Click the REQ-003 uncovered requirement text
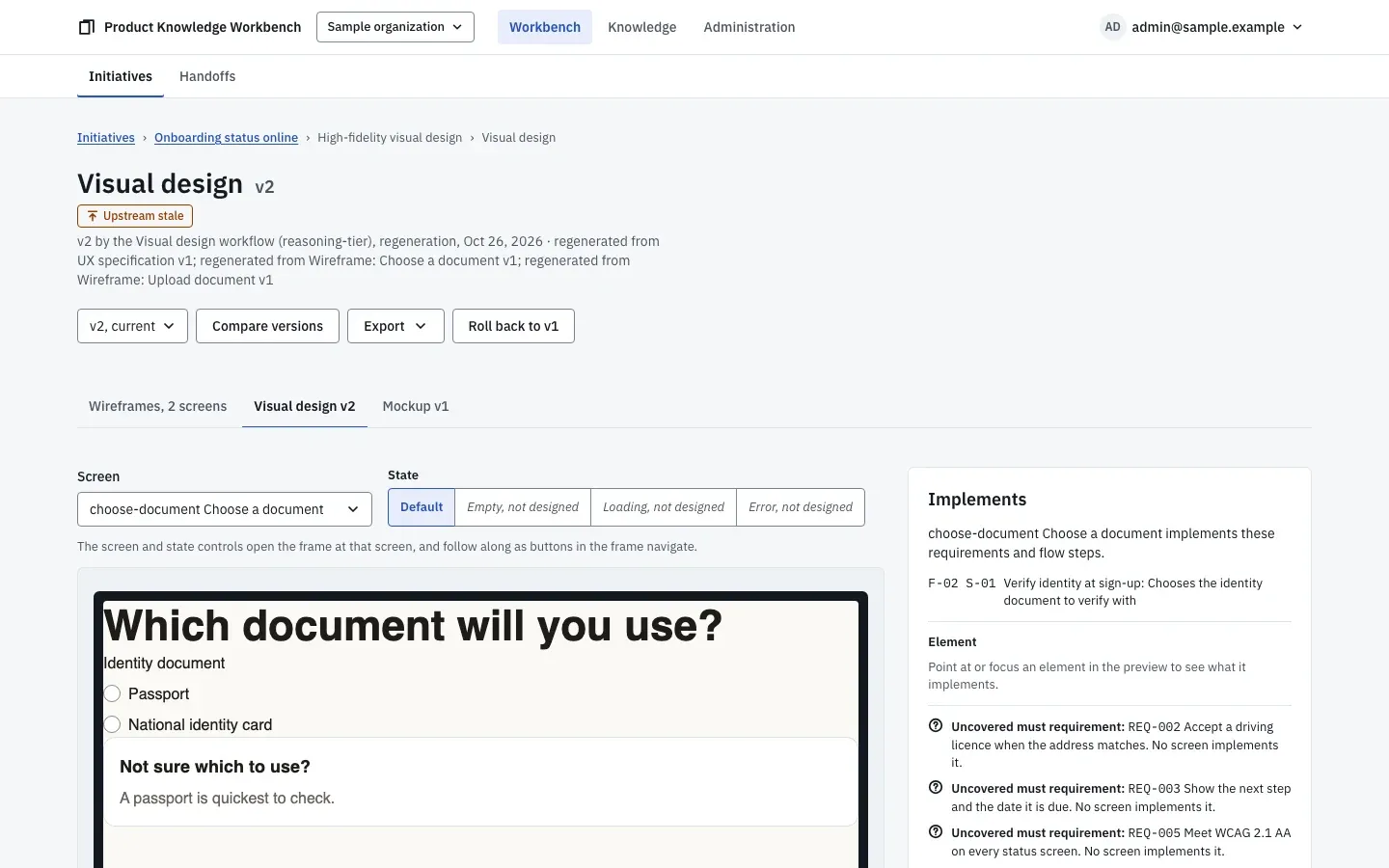Screen dimensions: 1389x868 1121,798
